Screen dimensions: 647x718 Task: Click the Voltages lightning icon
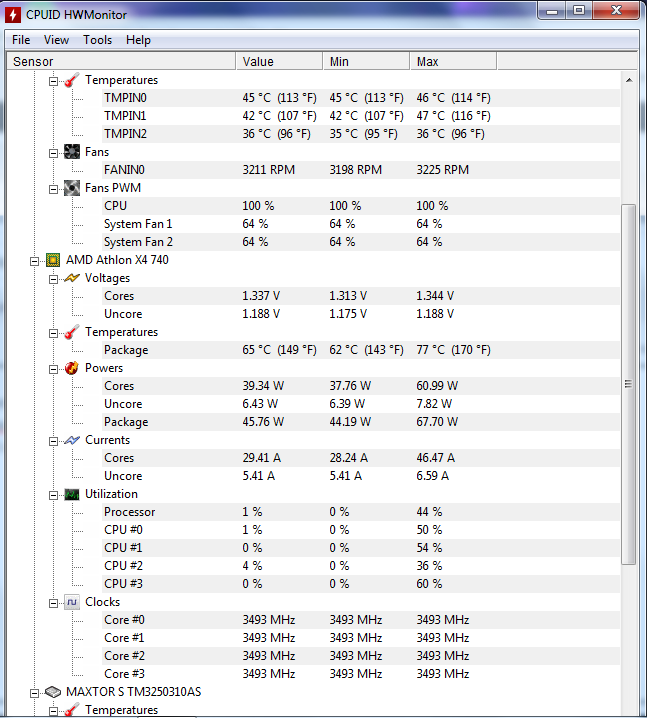(x=71, y=278)
